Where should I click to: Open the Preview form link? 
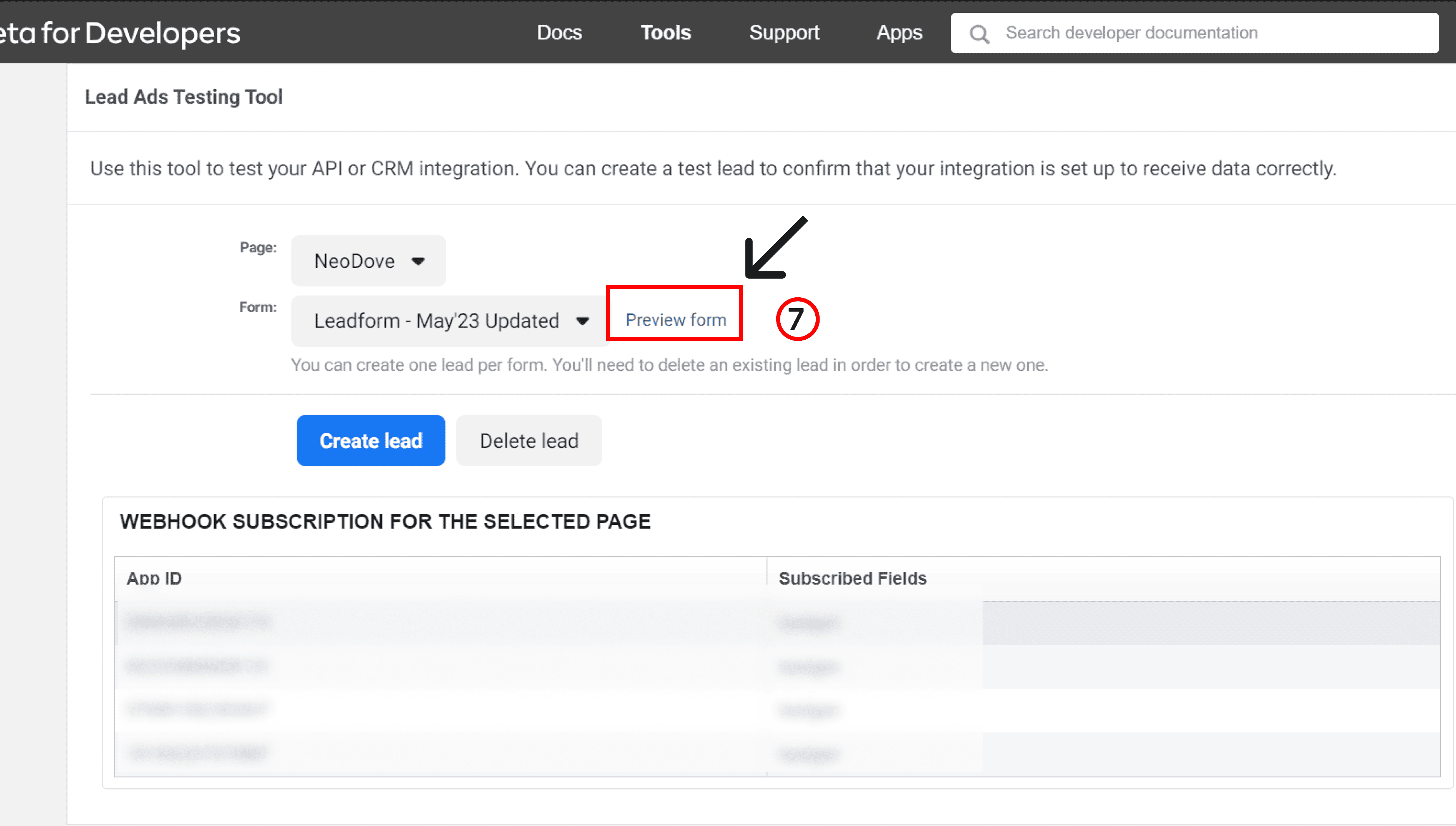tap(675, 319)
